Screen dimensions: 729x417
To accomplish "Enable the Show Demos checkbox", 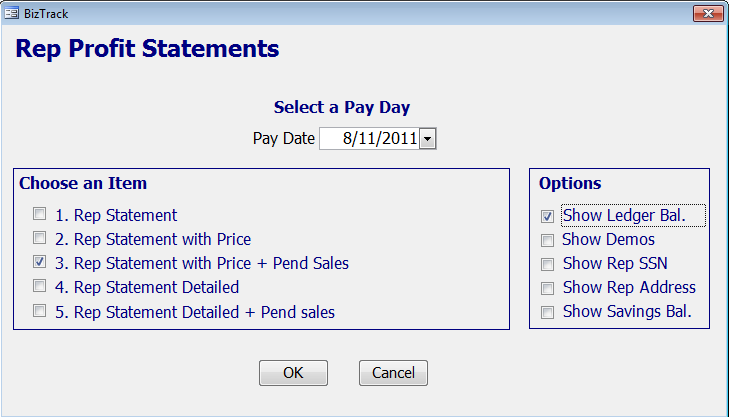I will click(x=547, y=240).
